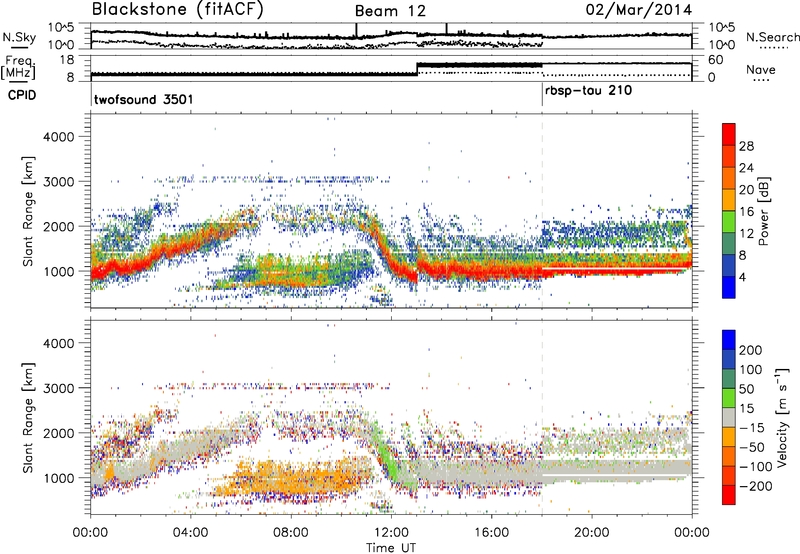Click the dashed CPID change line at 18:00 in the power panel
Image resolution: width=800 pixels, height=554 pixels.
pos(542,211)
